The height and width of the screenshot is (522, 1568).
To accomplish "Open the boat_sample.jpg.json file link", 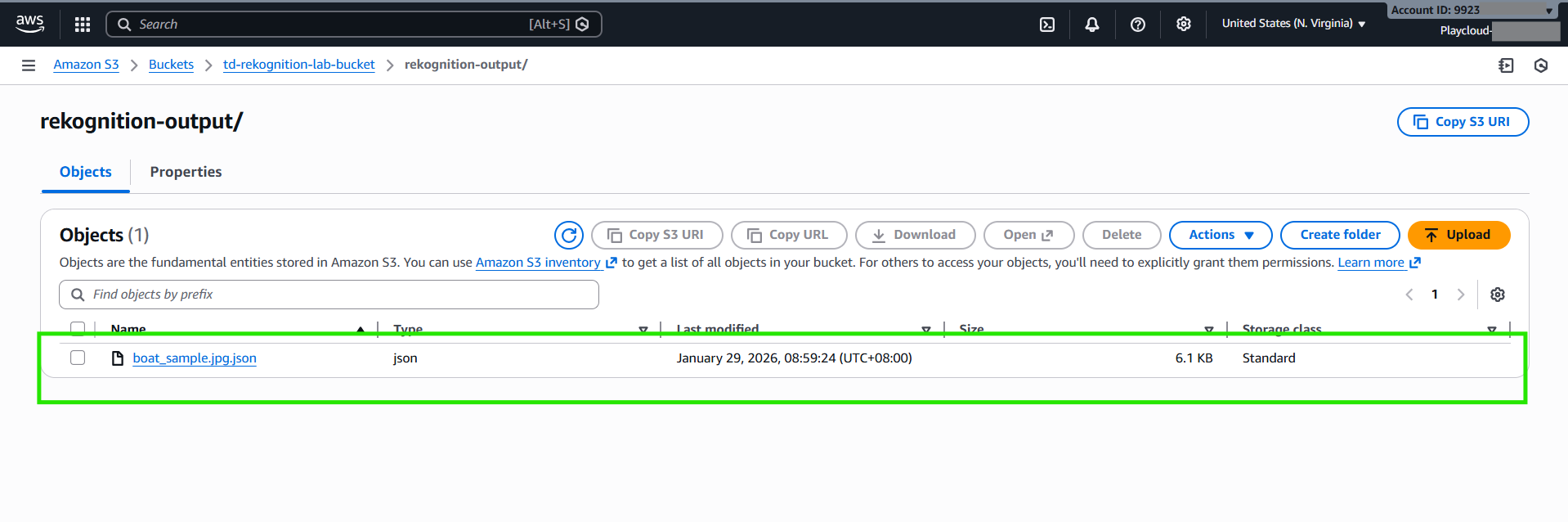I will tap(195, 358).
